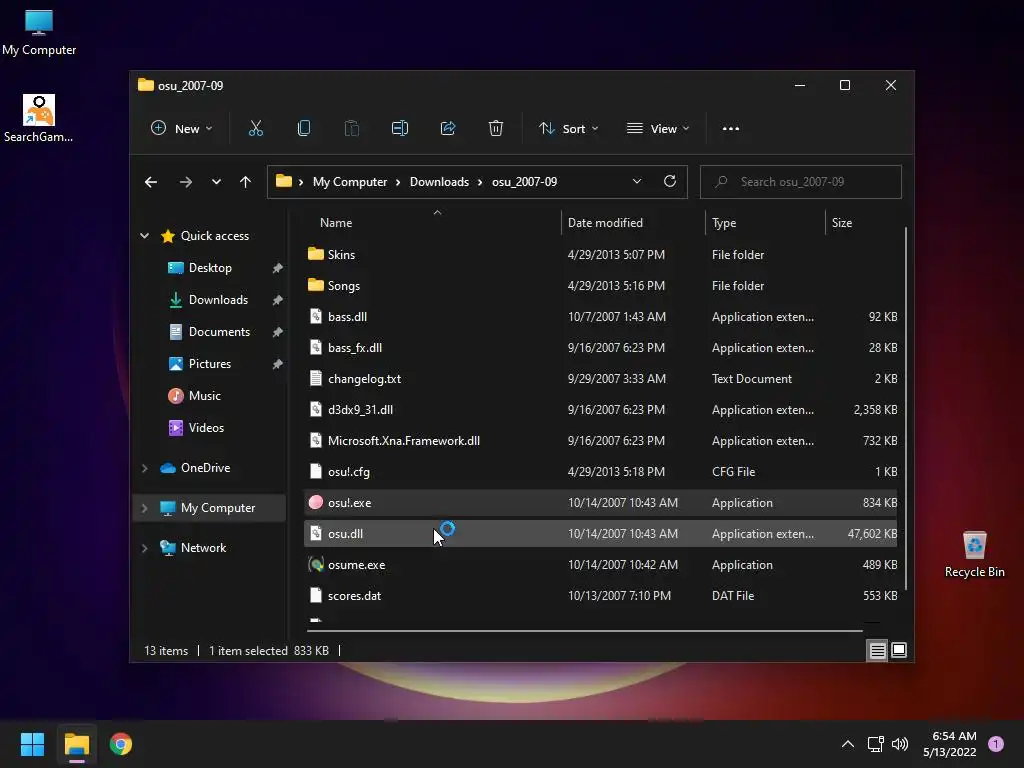This screenshot has height=768, width=1024.
Task: Expand the address bar history dropdown
Action: (x=637, y=182)
